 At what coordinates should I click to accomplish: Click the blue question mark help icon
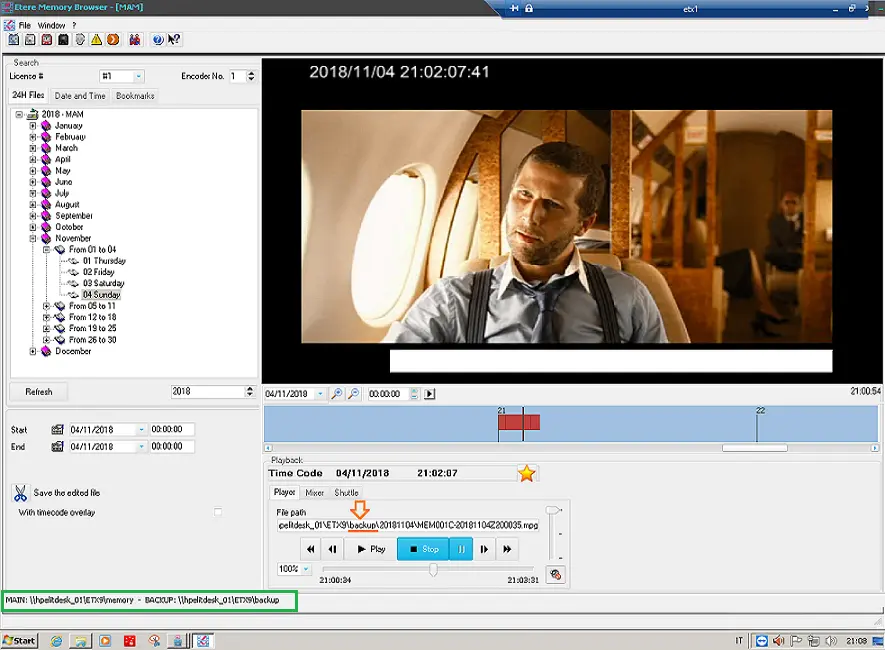158,40
